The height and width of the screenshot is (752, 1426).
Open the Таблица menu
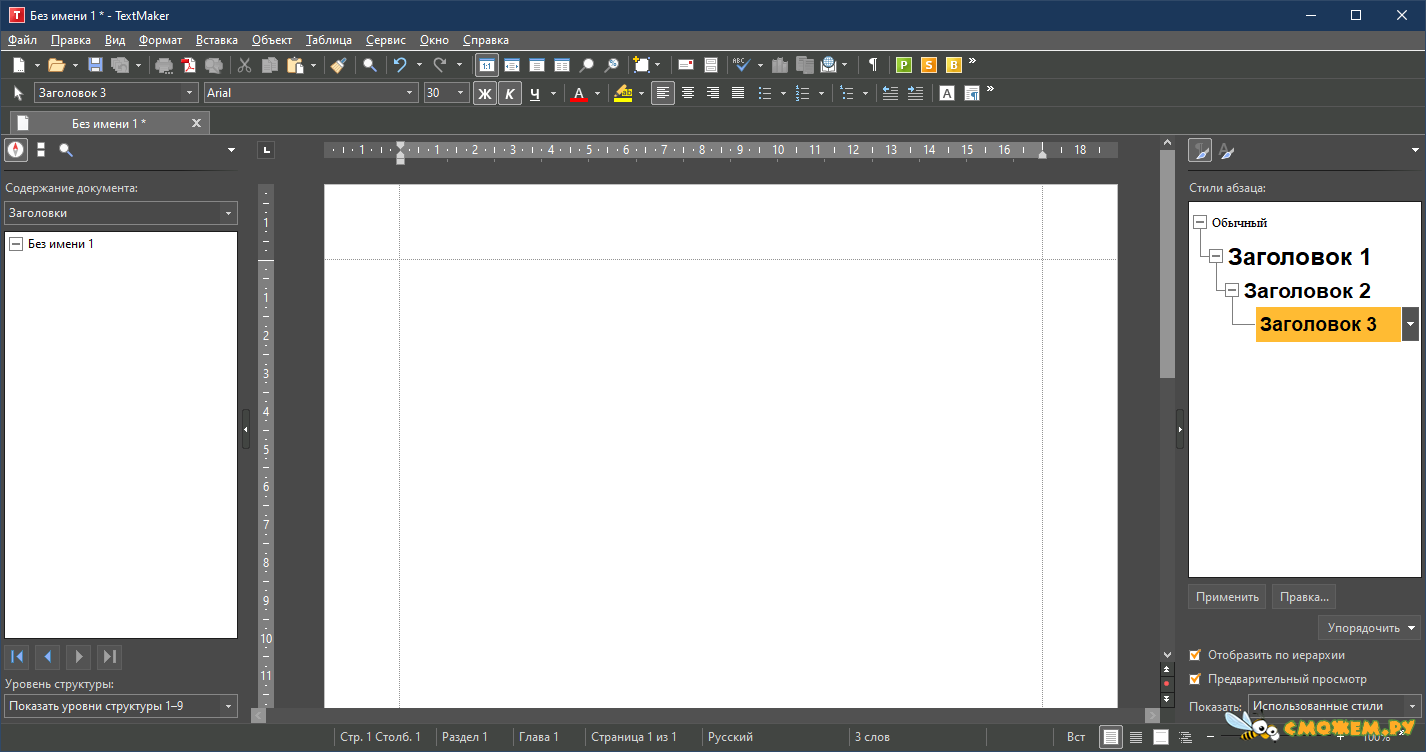(329, 40)
